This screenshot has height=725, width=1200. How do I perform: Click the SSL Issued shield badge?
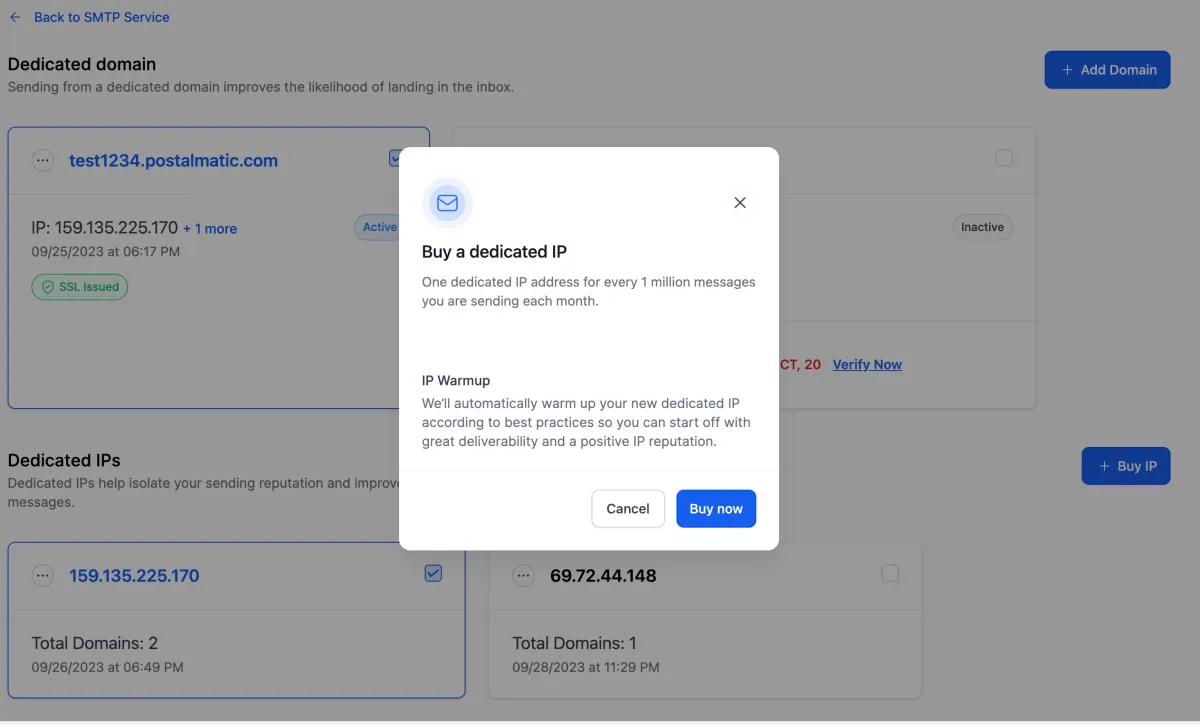pos(80,287)
